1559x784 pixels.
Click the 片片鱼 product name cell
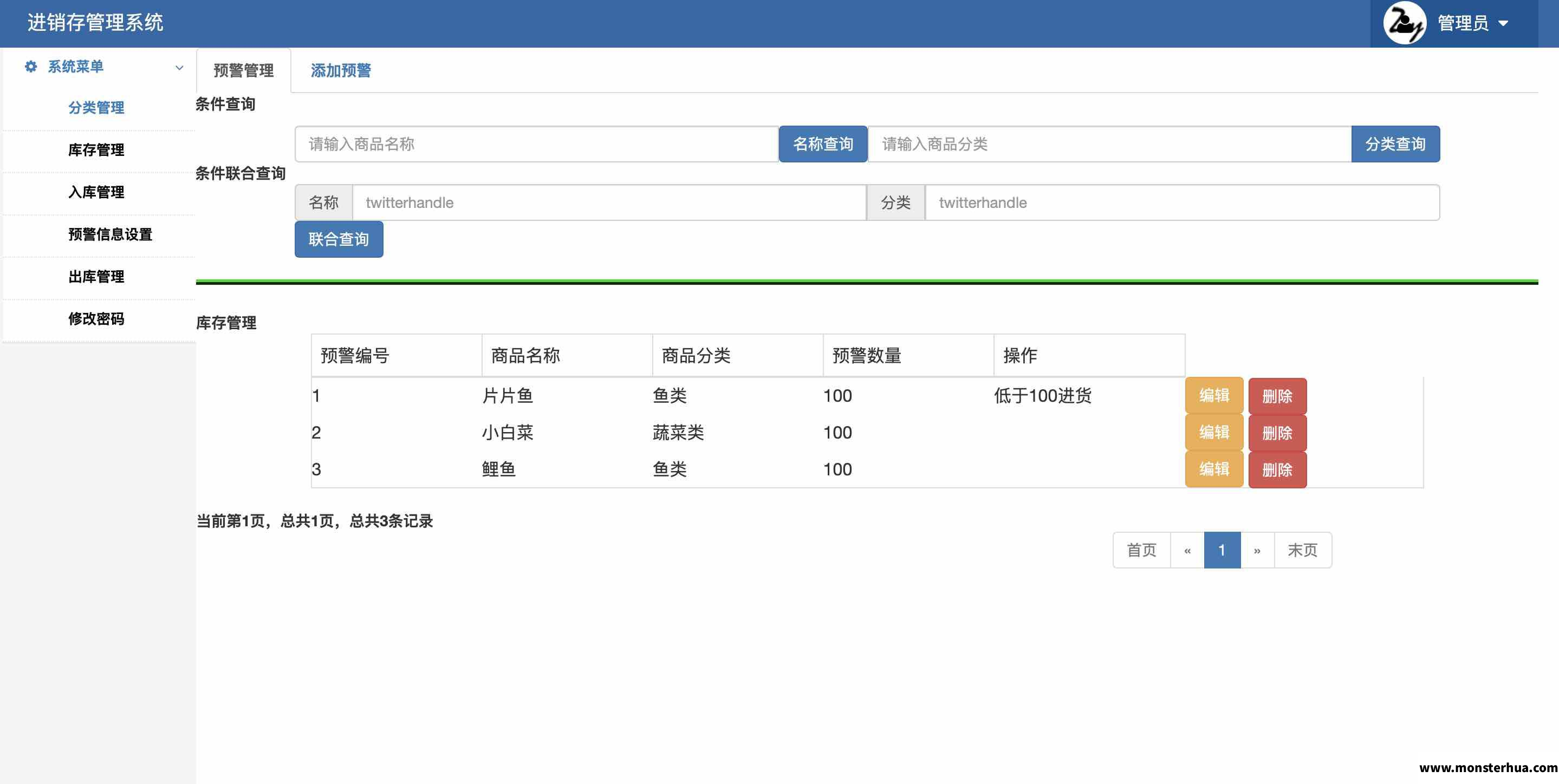[x=507, y=396]
